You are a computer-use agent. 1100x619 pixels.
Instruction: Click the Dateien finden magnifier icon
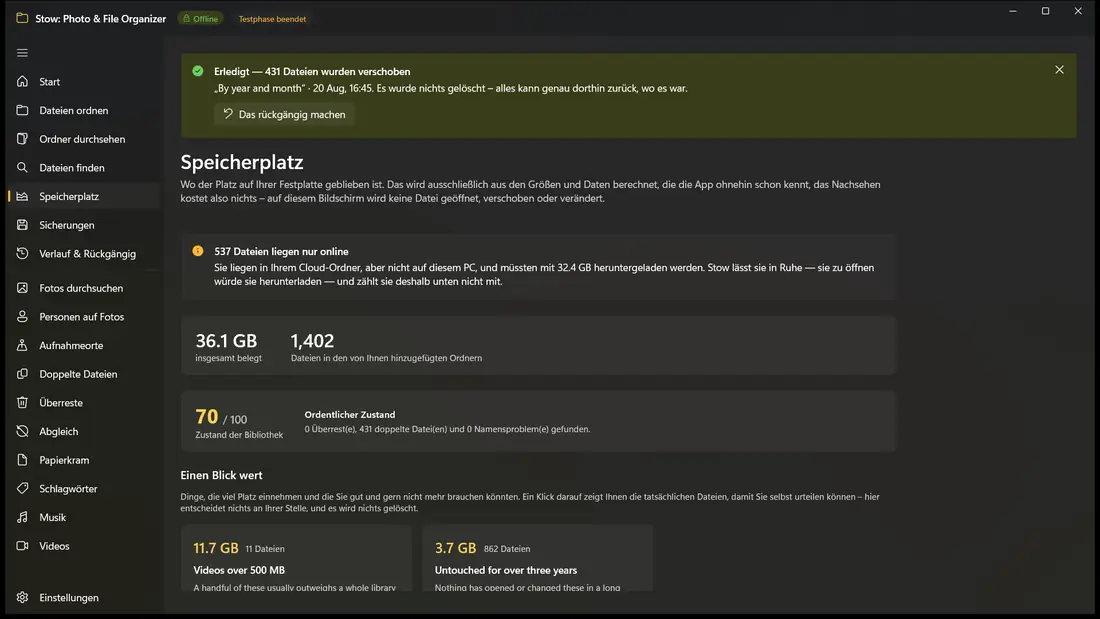pos(22,168)
